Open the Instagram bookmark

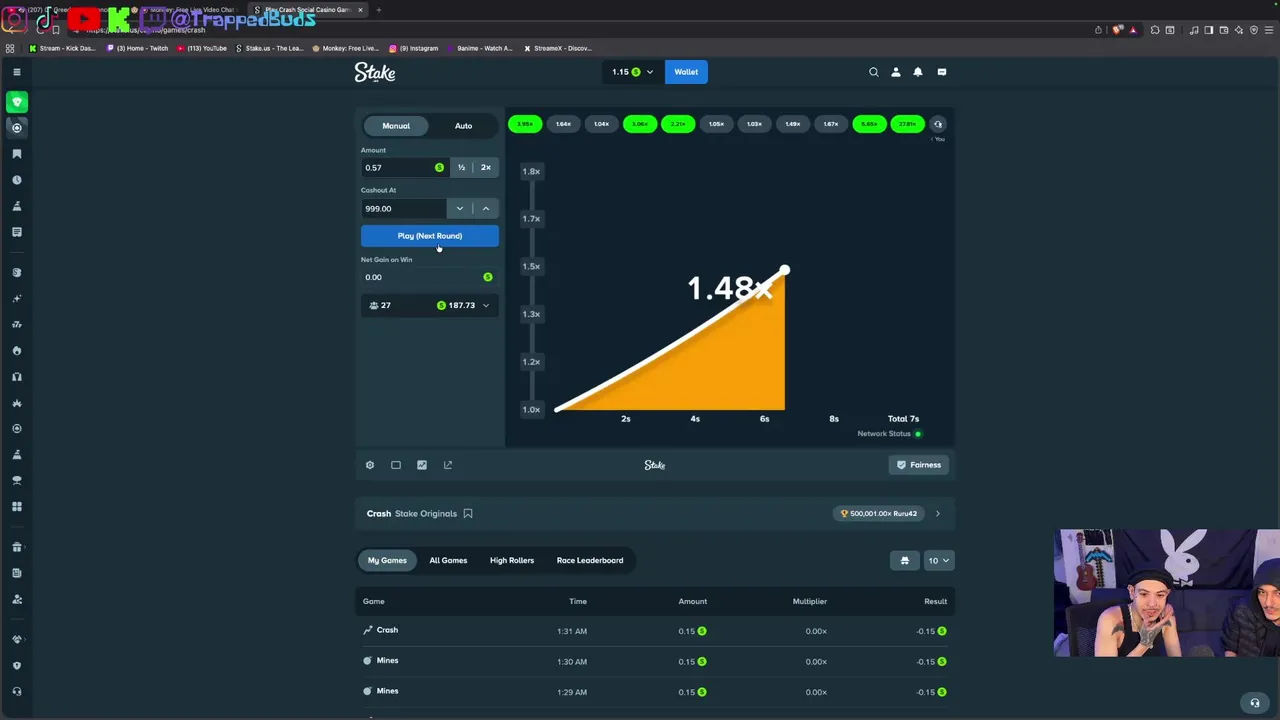[414, 48]
